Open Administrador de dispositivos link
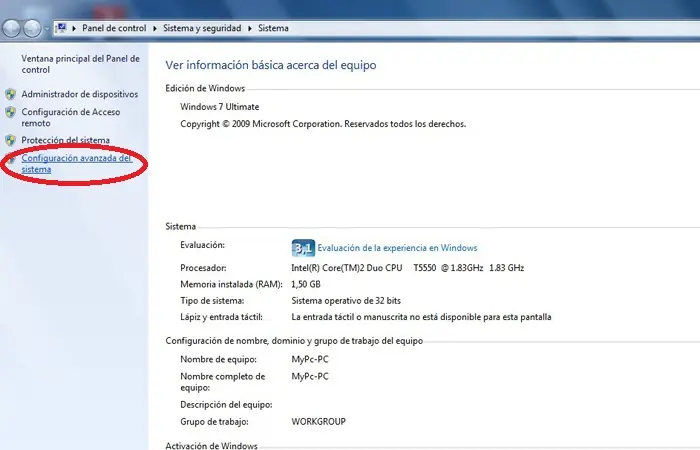 pos(80,94)
